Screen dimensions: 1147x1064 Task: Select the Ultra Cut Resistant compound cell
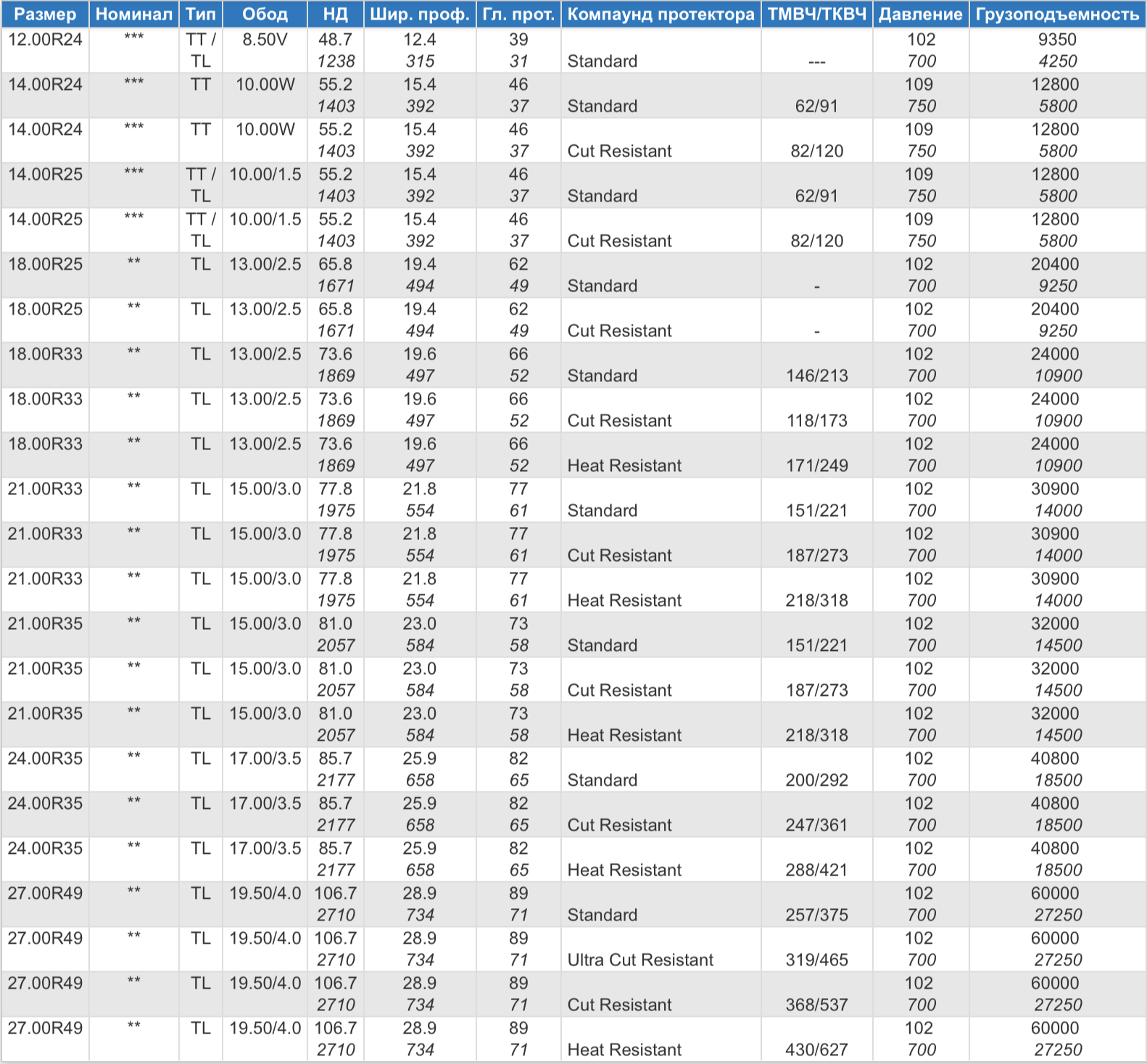[640, 960]
